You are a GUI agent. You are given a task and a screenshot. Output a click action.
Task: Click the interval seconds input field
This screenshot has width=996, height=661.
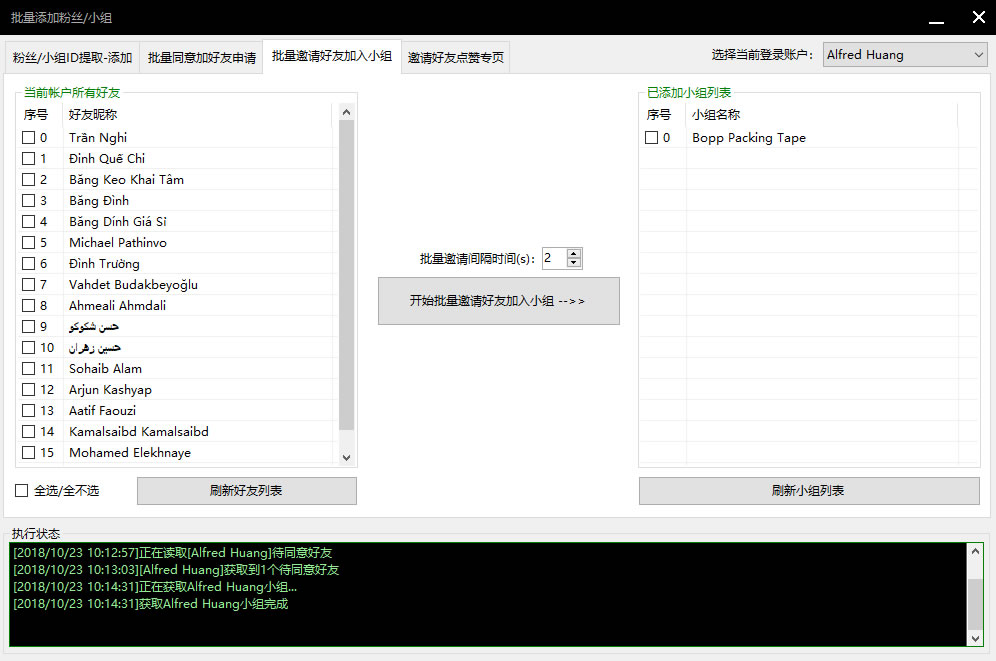tap(554, 259)
